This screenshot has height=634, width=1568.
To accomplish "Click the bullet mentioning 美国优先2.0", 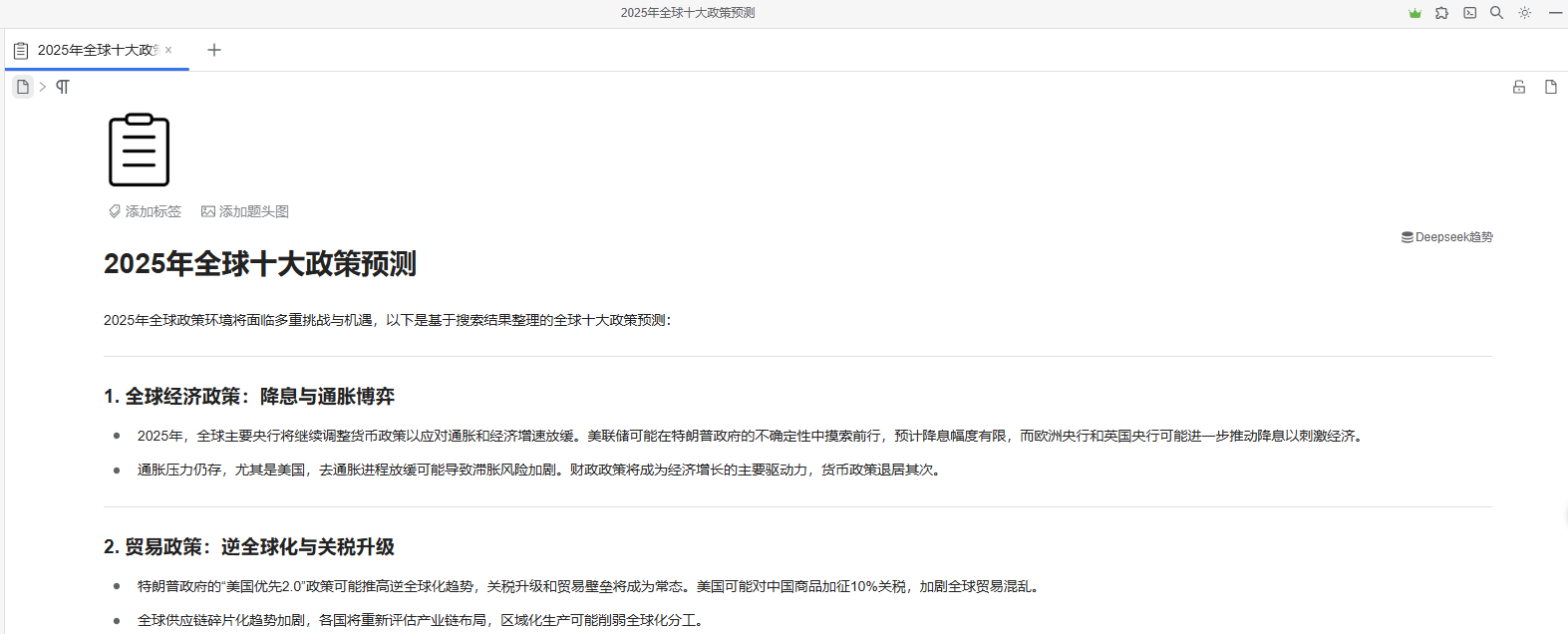I will [591, 586].
